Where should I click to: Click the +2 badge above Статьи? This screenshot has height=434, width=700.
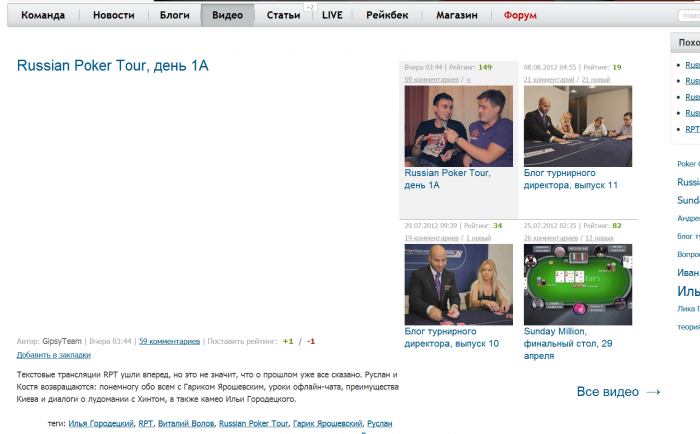click(310, 7)
